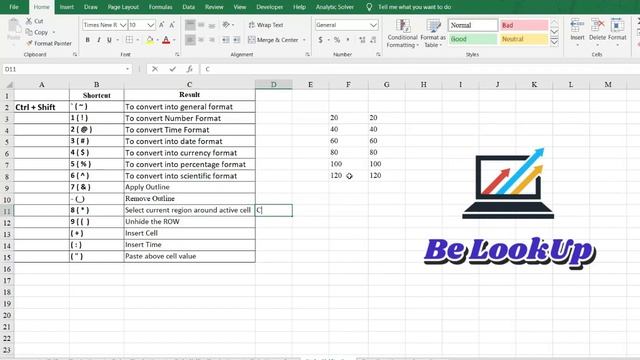Click the Insert Function fx icon
The image size is (640, 360).
[x=189, y=69]
